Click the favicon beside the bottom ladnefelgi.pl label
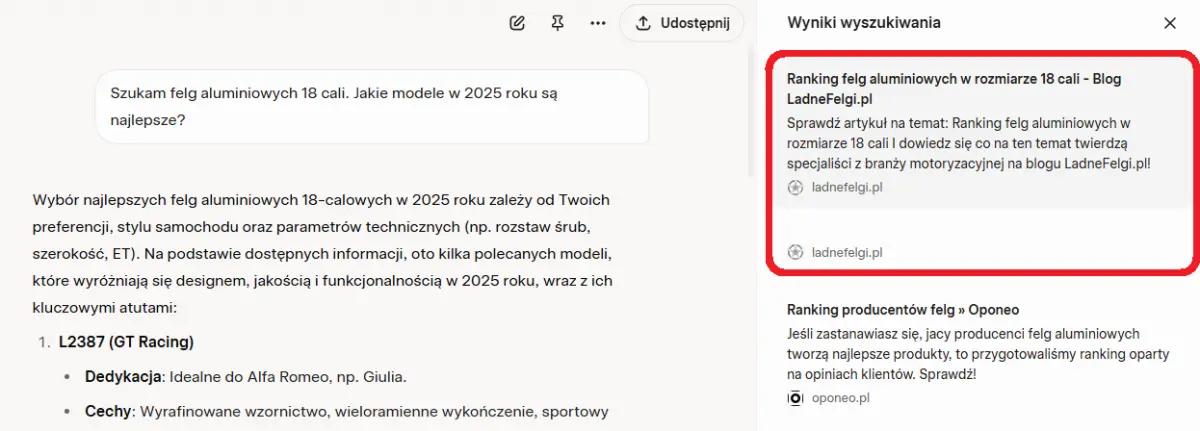The height and width of the screenshot is (431, 1200). tap(796, 252)
